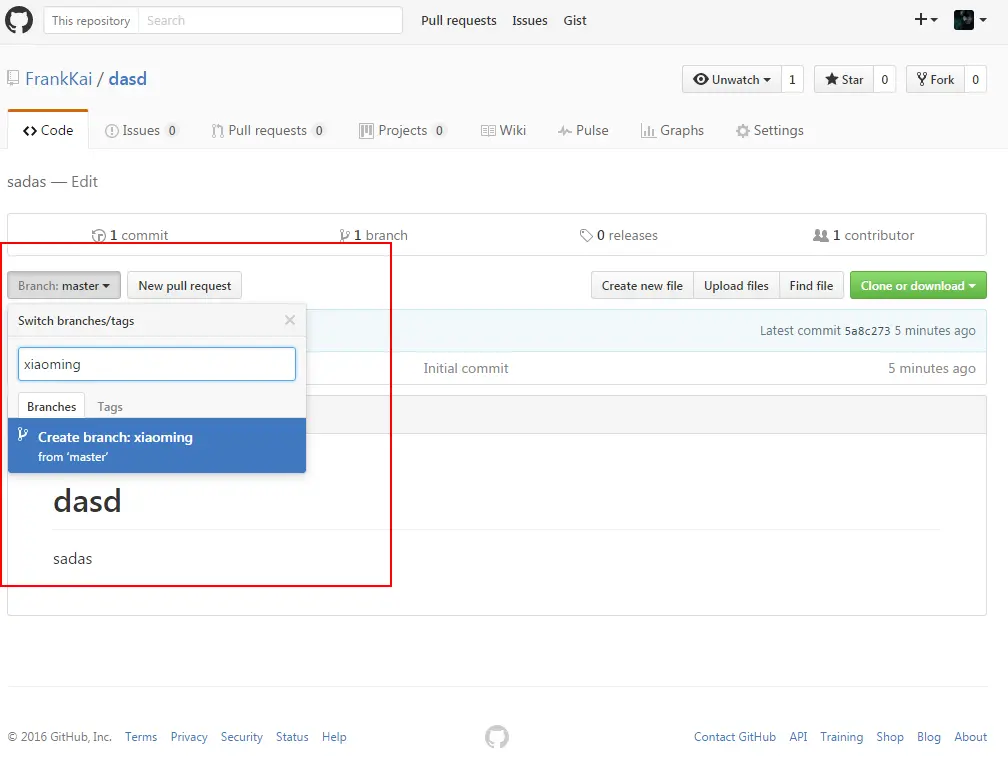Open the user avatar menu
The width and height of the screenshot is (1008, 764).
969,20
